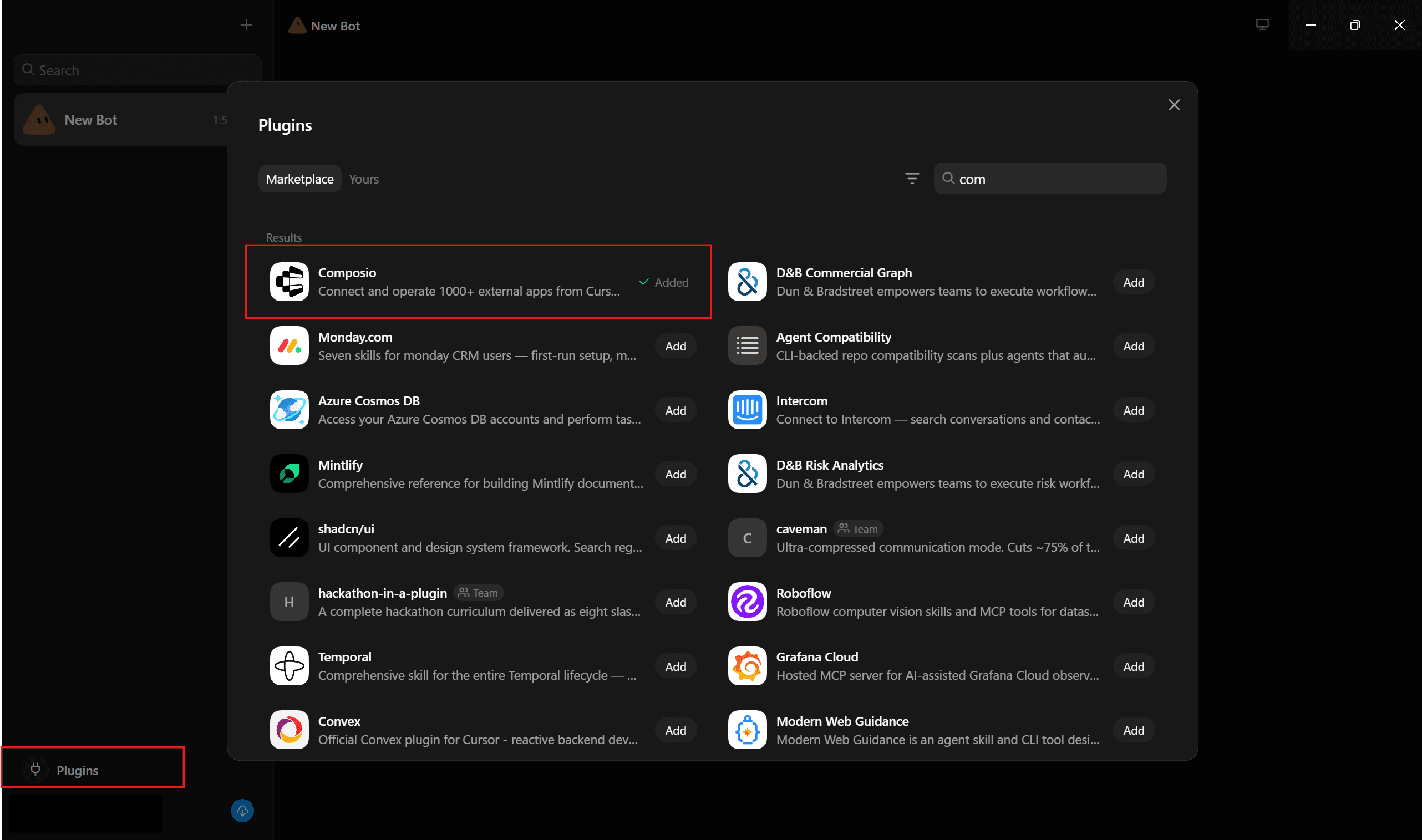Click the Azure Cosmos DB plugin icon
Image resolution: width=1422 pixels, height=840 pixels.
(290, 410)
